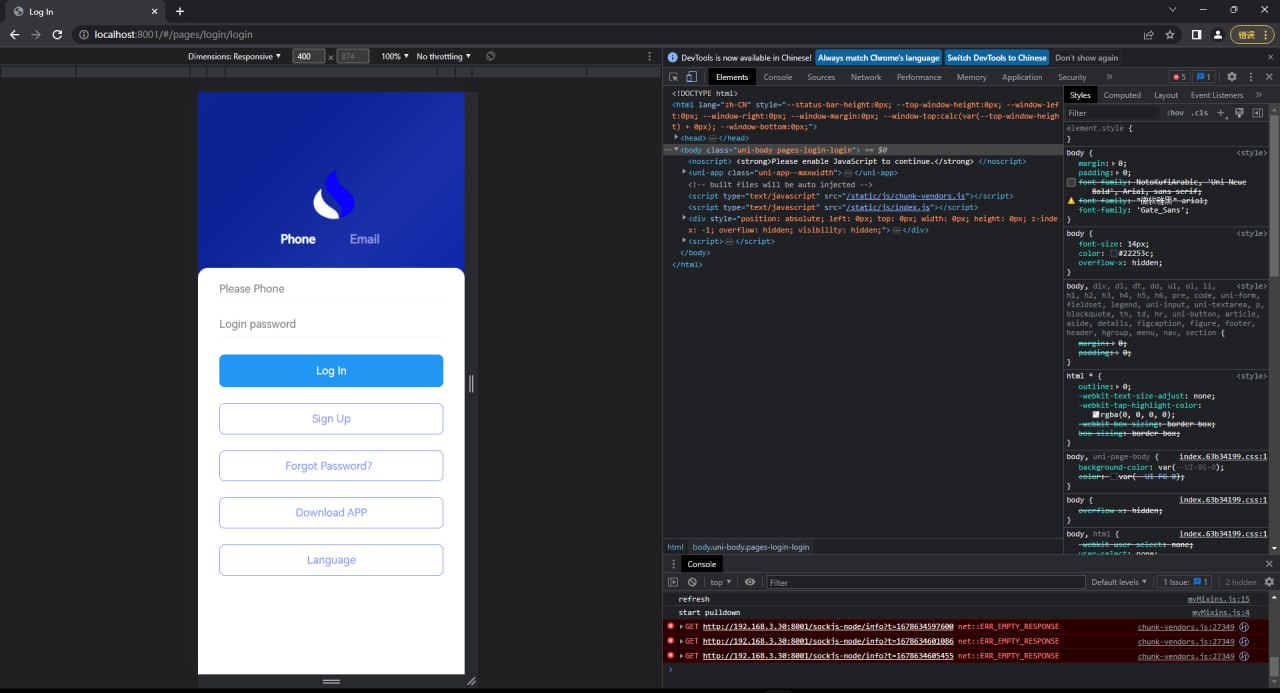Reload the page in the browser
The image size is (1280, 693).
click(x=57, y=34)
